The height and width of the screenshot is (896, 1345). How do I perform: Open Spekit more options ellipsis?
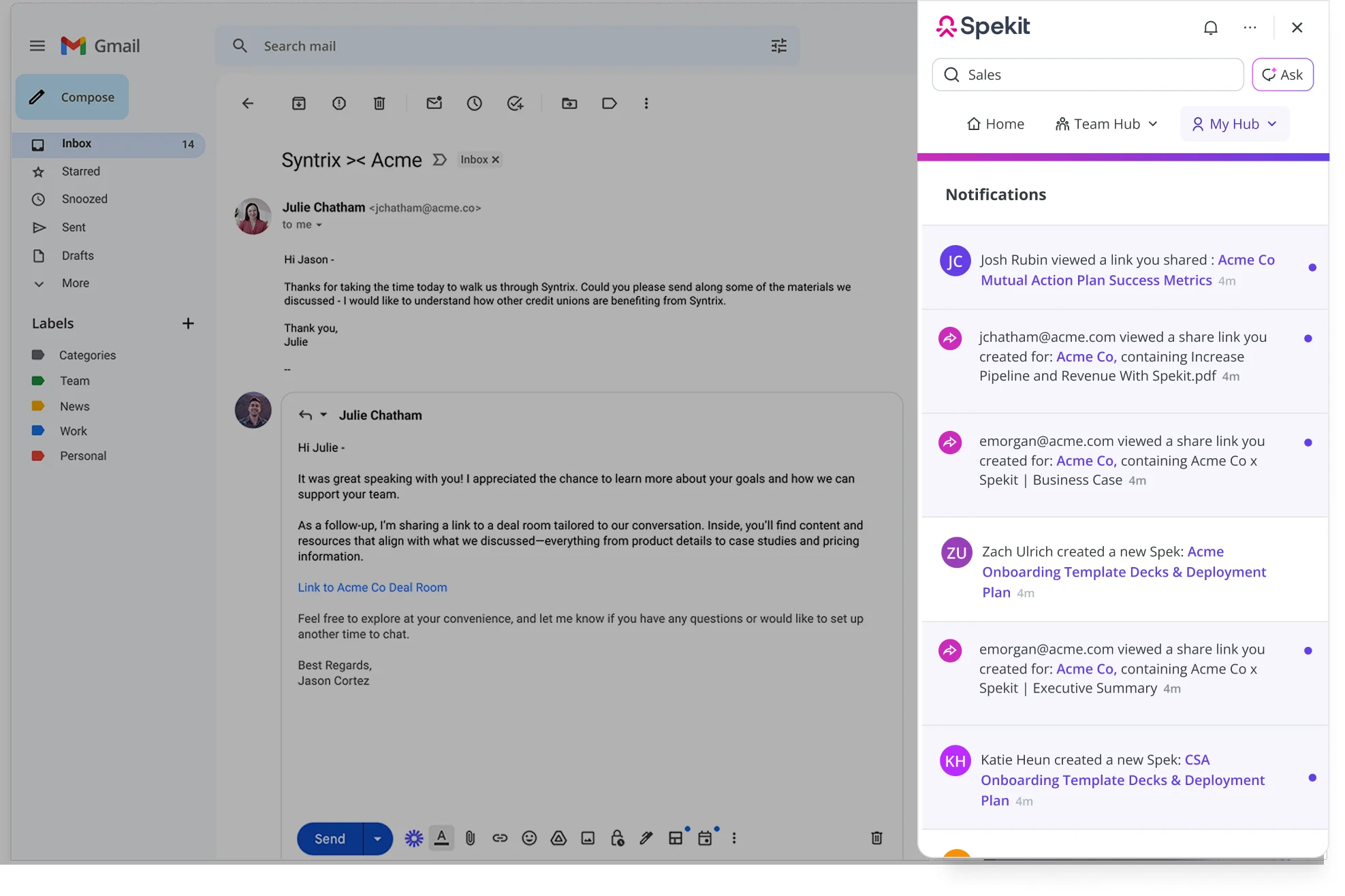[1250, 28]
